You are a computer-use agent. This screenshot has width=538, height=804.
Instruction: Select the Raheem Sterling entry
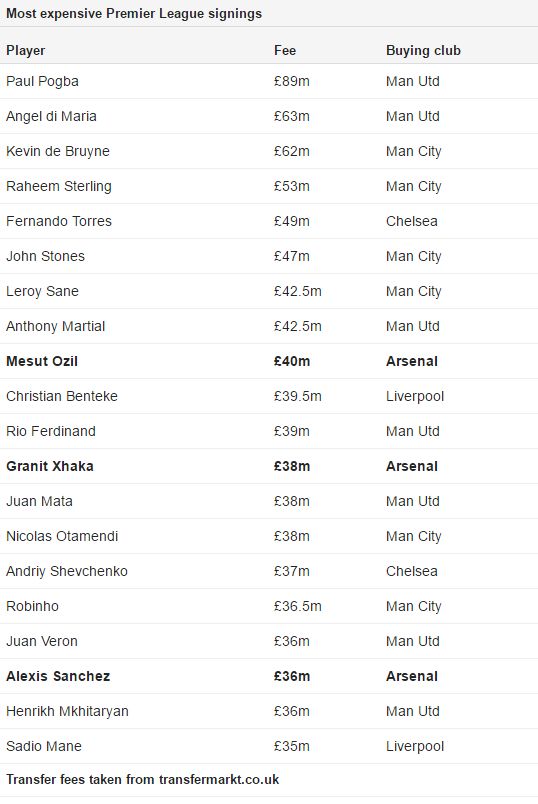pos(59,186)
